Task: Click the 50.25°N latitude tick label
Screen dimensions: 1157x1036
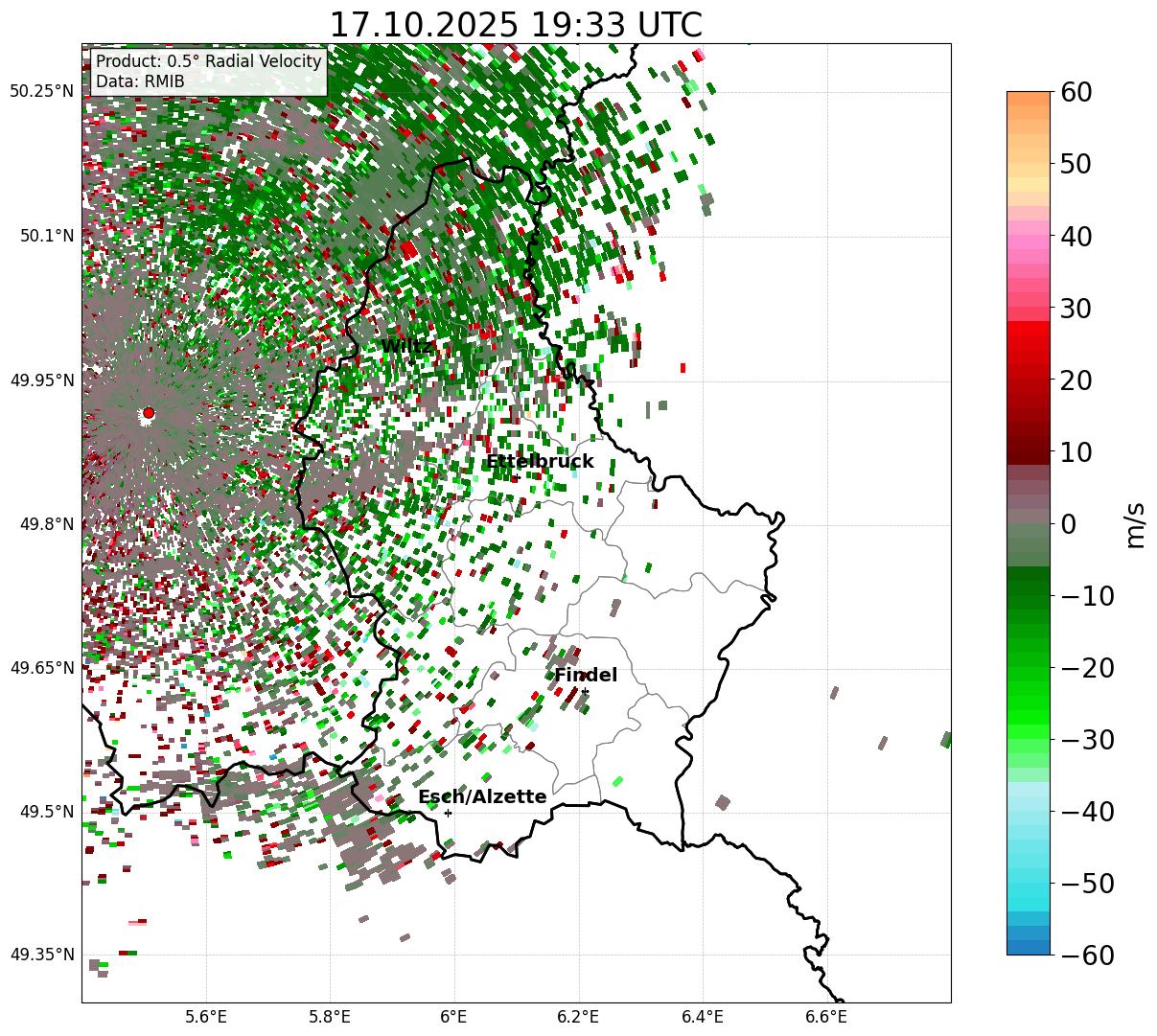Action: pos(42,92)
